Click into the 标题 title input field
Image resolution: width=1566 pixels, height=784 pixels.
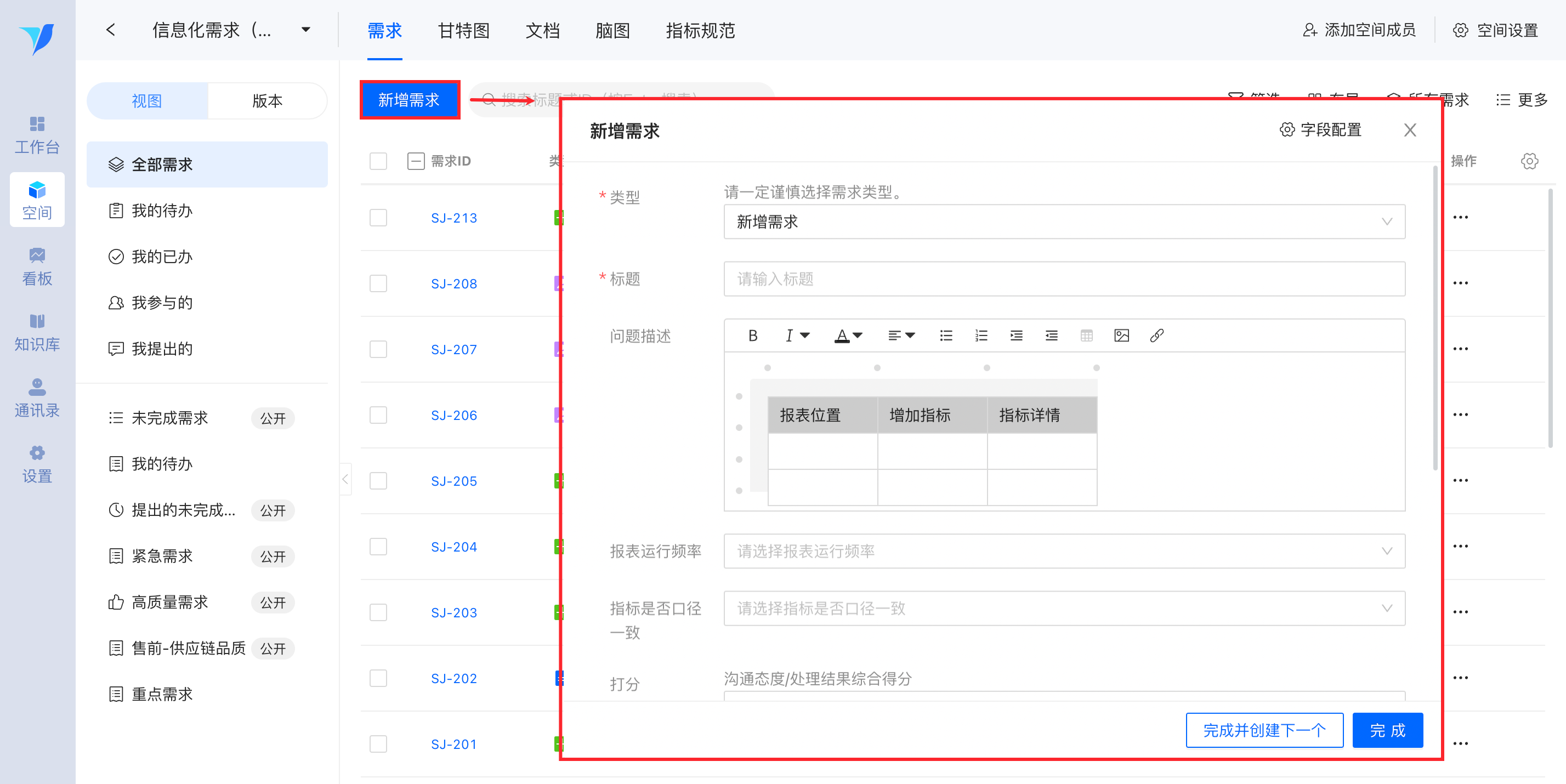(1064, 279)
